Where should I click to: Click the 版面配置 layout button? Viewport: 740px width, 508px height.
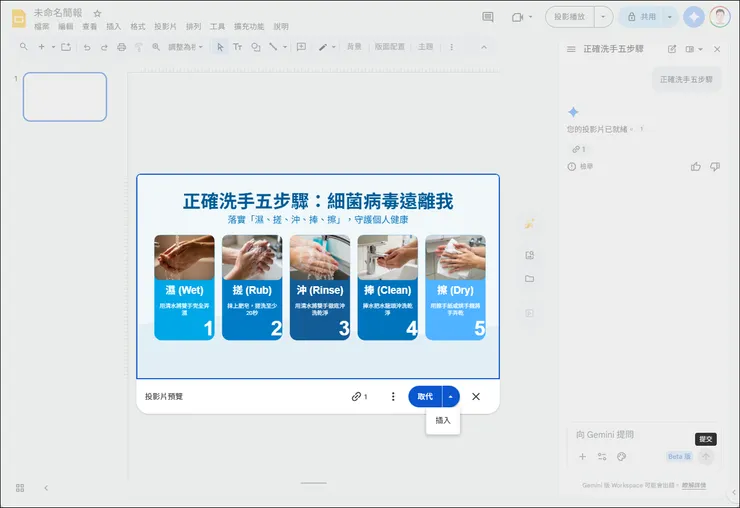tap(390, 47)
